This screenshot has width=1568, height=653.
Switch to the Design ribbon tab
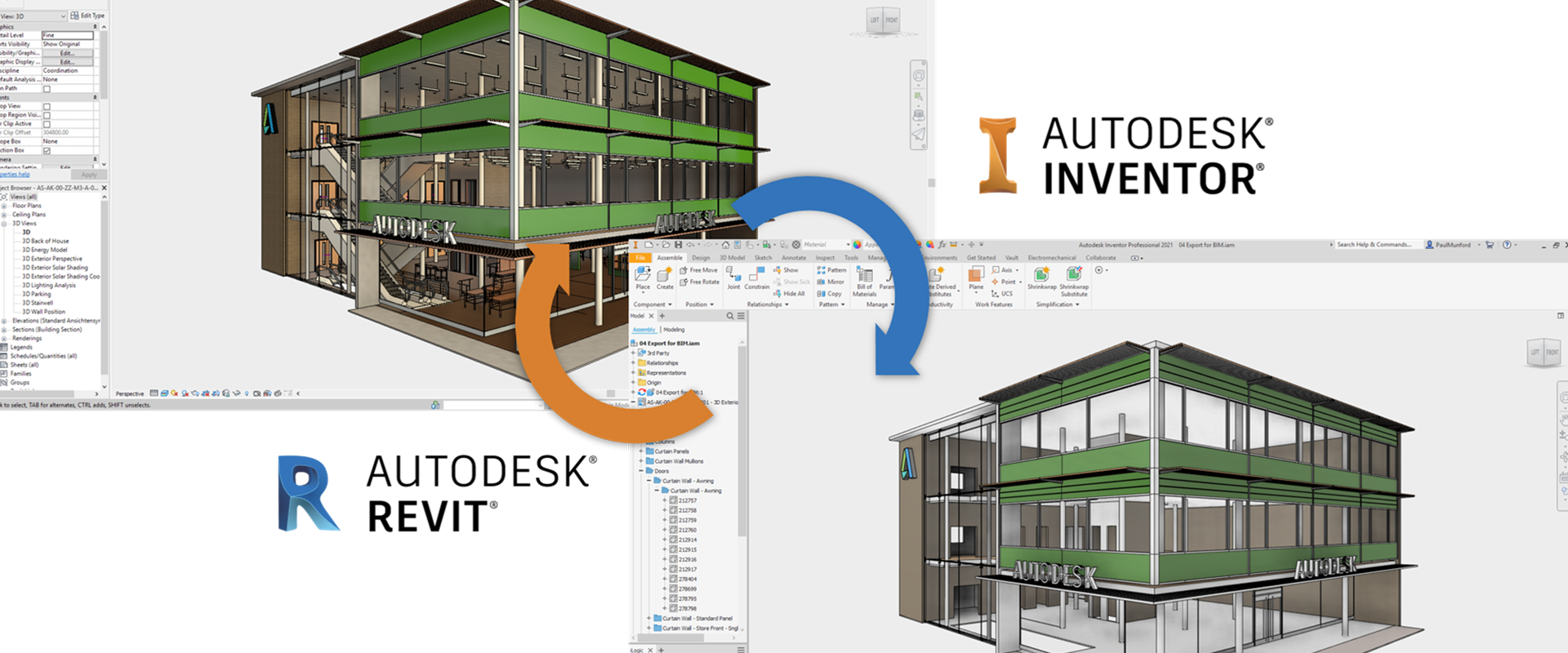tap(701, 258)
